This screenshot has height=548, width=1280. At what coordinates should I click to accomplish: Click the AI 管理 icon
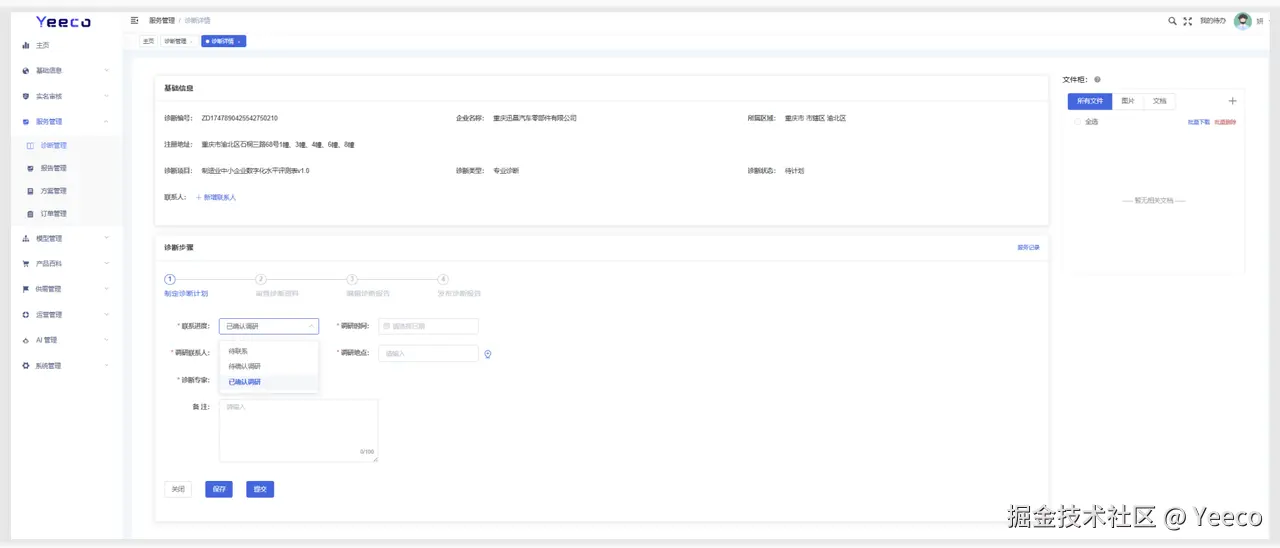pyautogui.click(x=26, y=340)
